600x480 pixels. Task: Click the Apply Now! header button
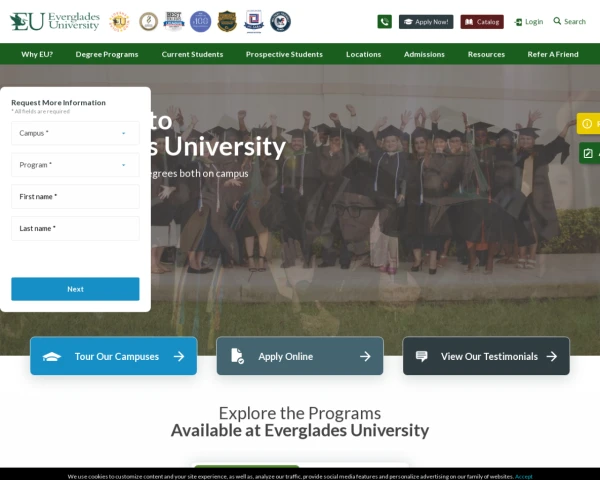tap(426, 22)
